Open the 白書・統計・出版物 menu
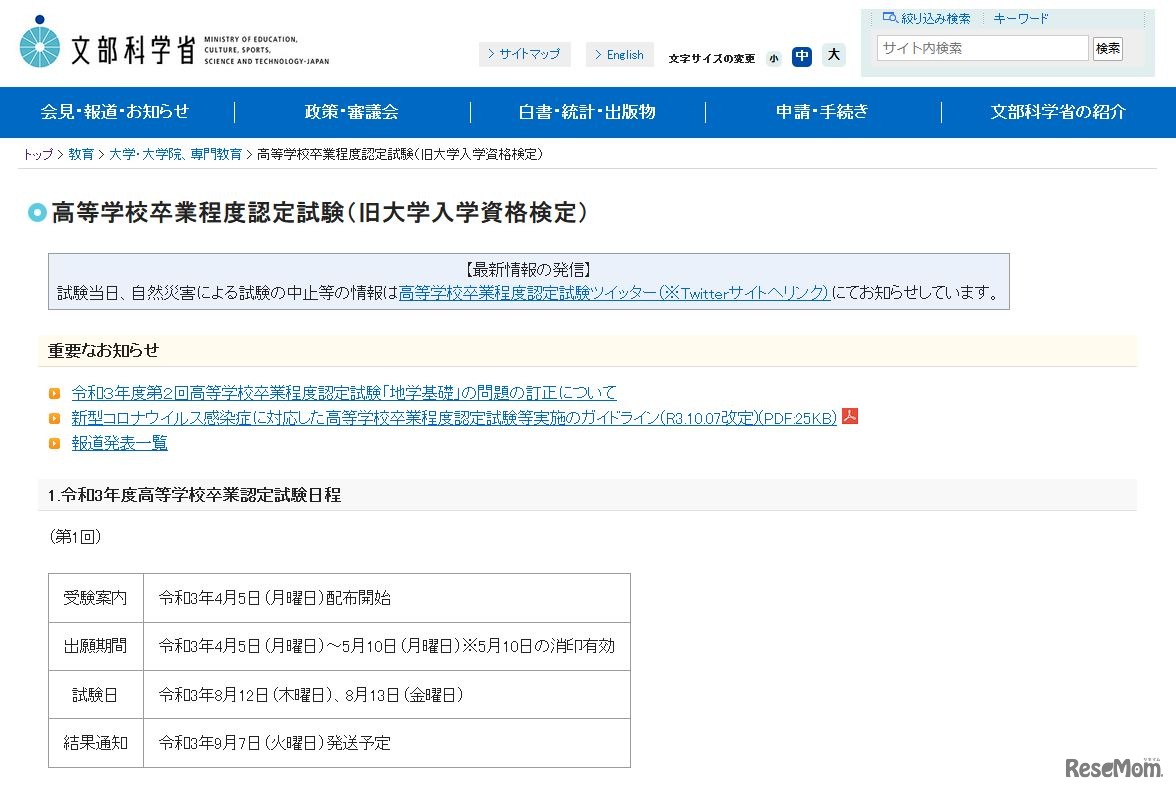1176x791 pixels. point(586,112)
